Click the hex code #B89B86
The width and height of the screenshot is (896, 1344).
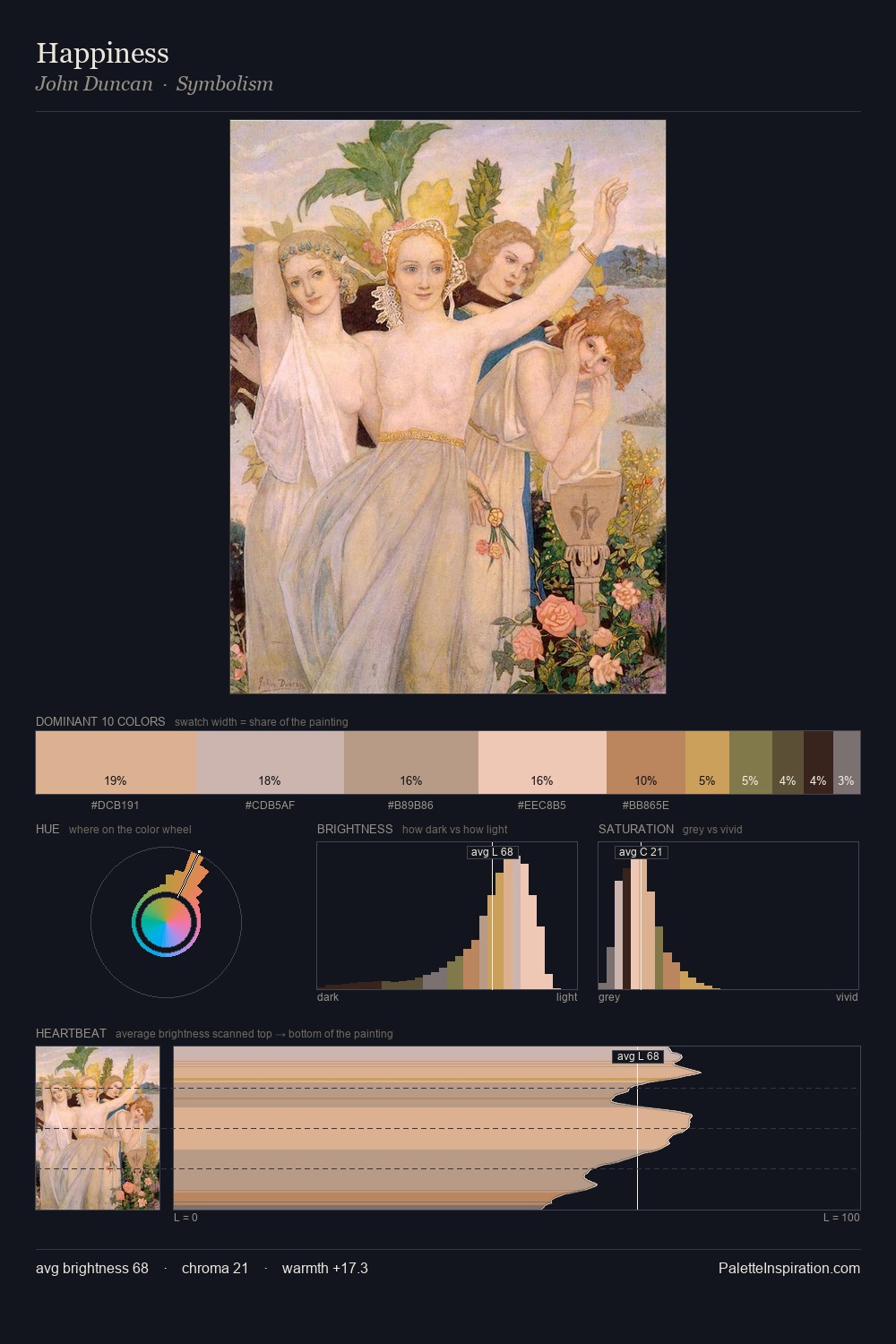click(x=410, y=806)
